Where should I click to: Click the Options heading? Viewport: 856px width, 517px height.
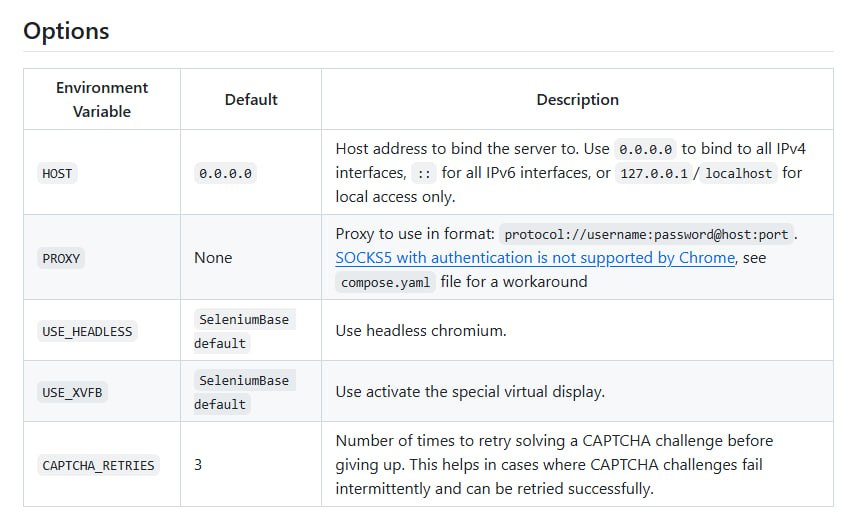point(66,31)
